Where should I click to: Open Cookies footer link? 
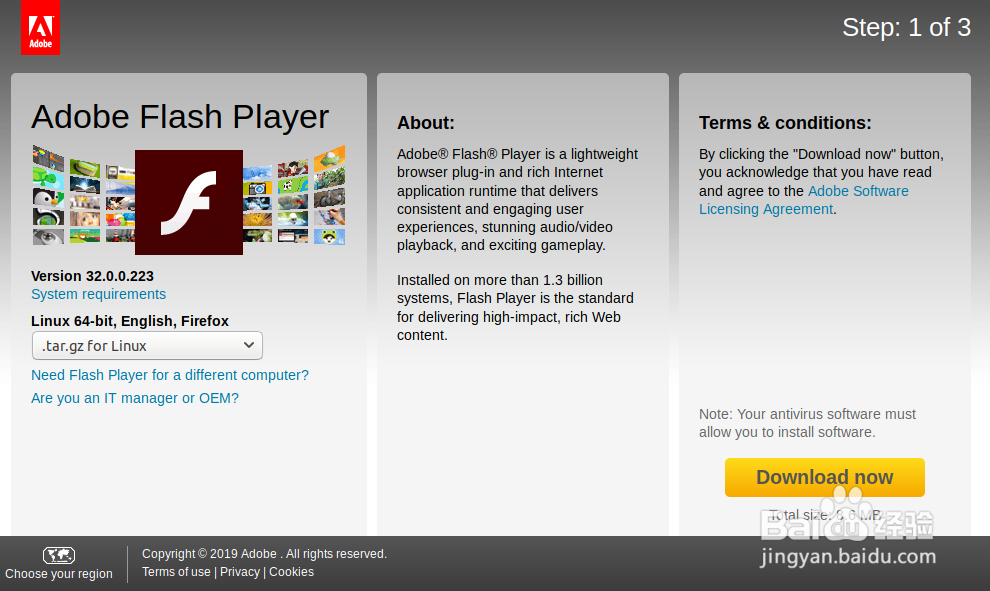(291, 572)
